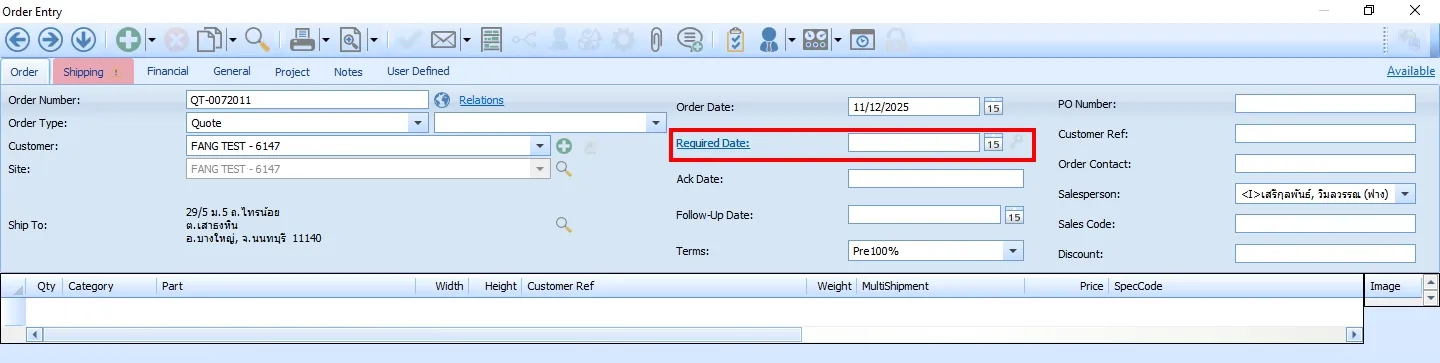The height and width of the screenshot is (363, 1440).
Task: Open the Order Type Quote dropdown
Action: 418,123
